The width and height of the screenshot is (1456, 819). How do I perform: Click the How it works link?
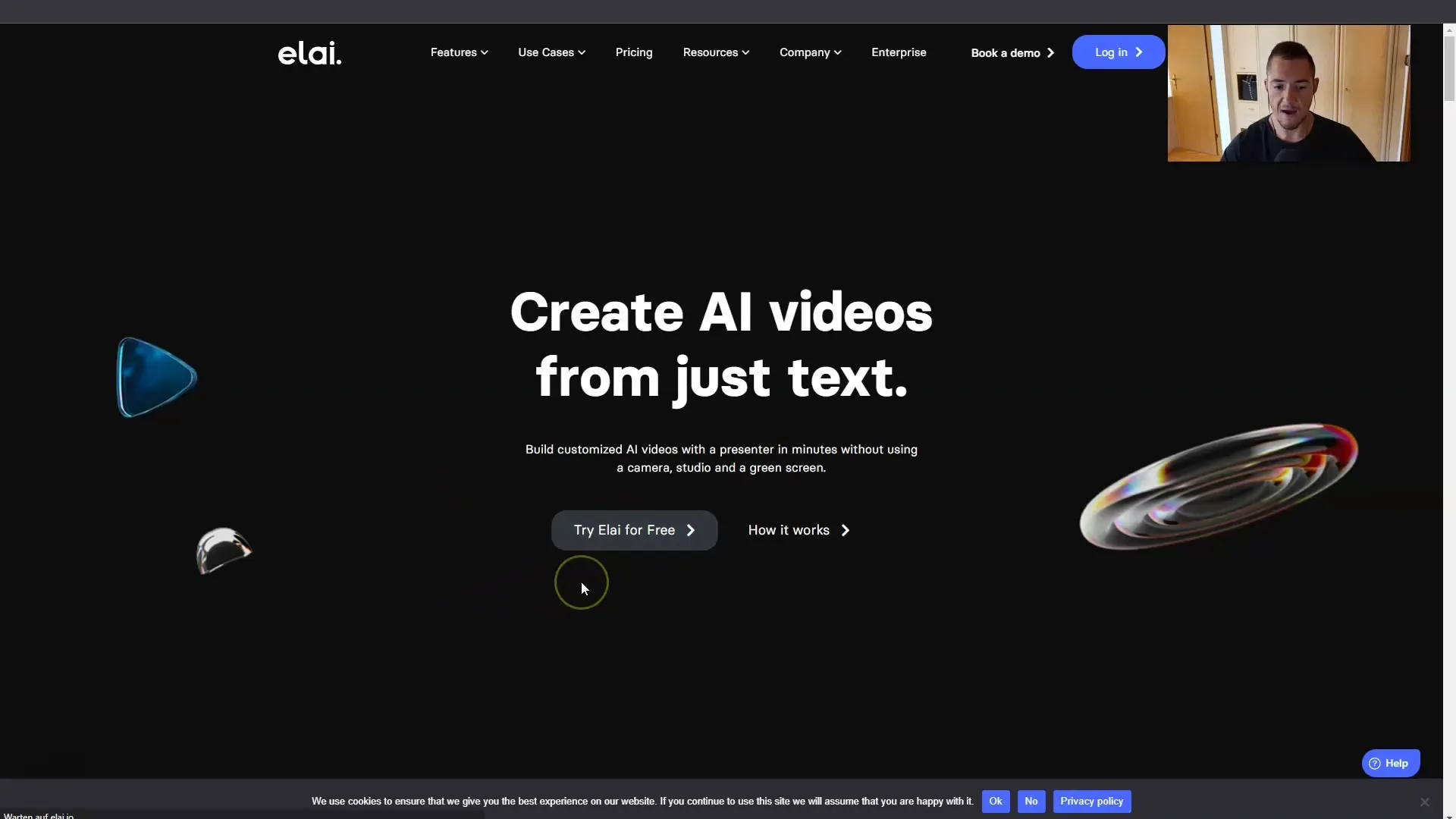pos(797,529)
